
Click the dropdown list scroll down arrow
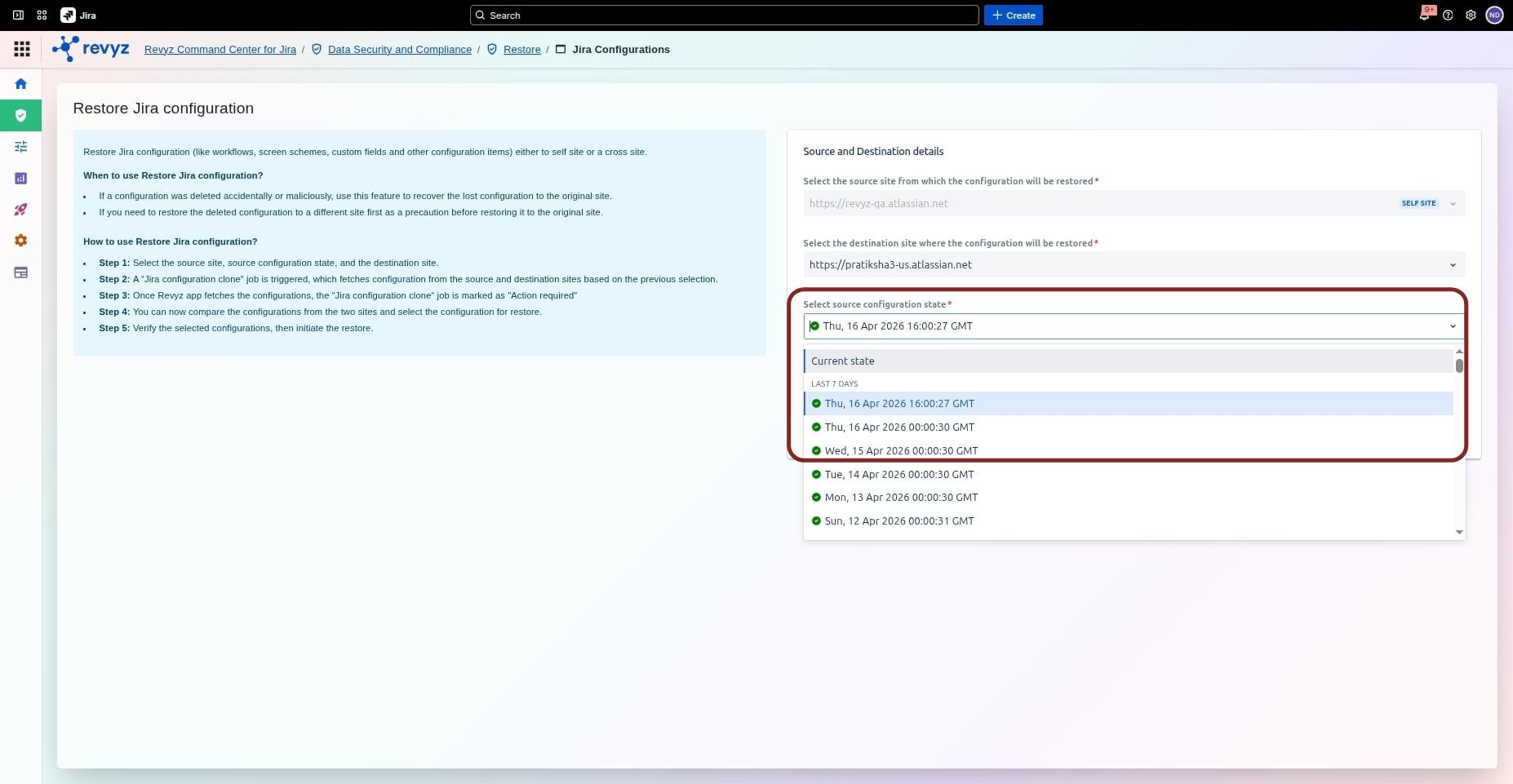(x=1459, y=532)
